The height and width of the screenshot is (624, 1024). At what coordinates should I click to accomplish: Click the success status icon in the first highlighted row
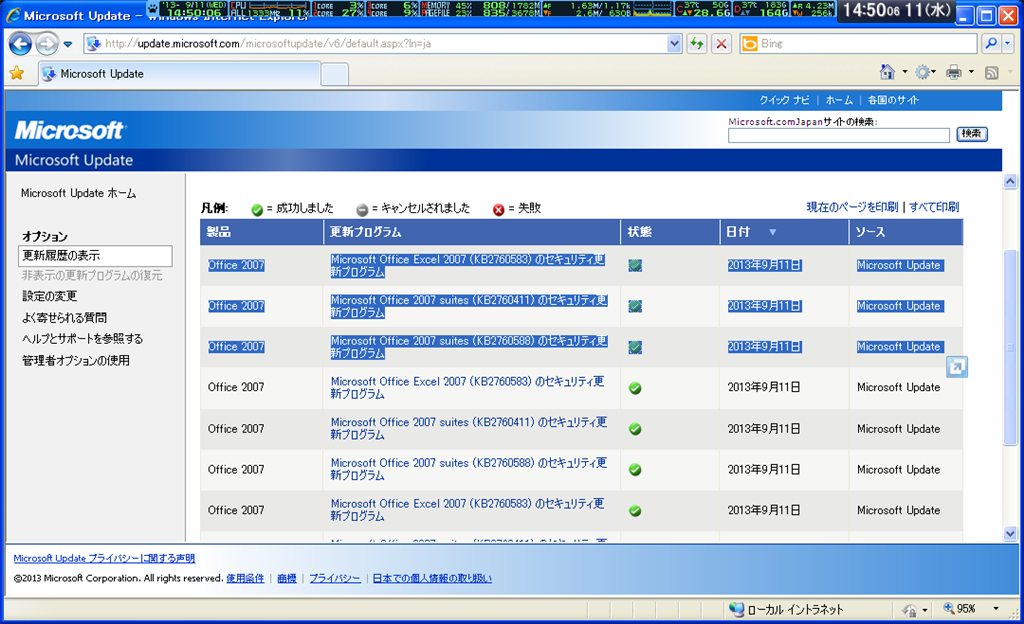pyautogui.click(x=635, y=266)
